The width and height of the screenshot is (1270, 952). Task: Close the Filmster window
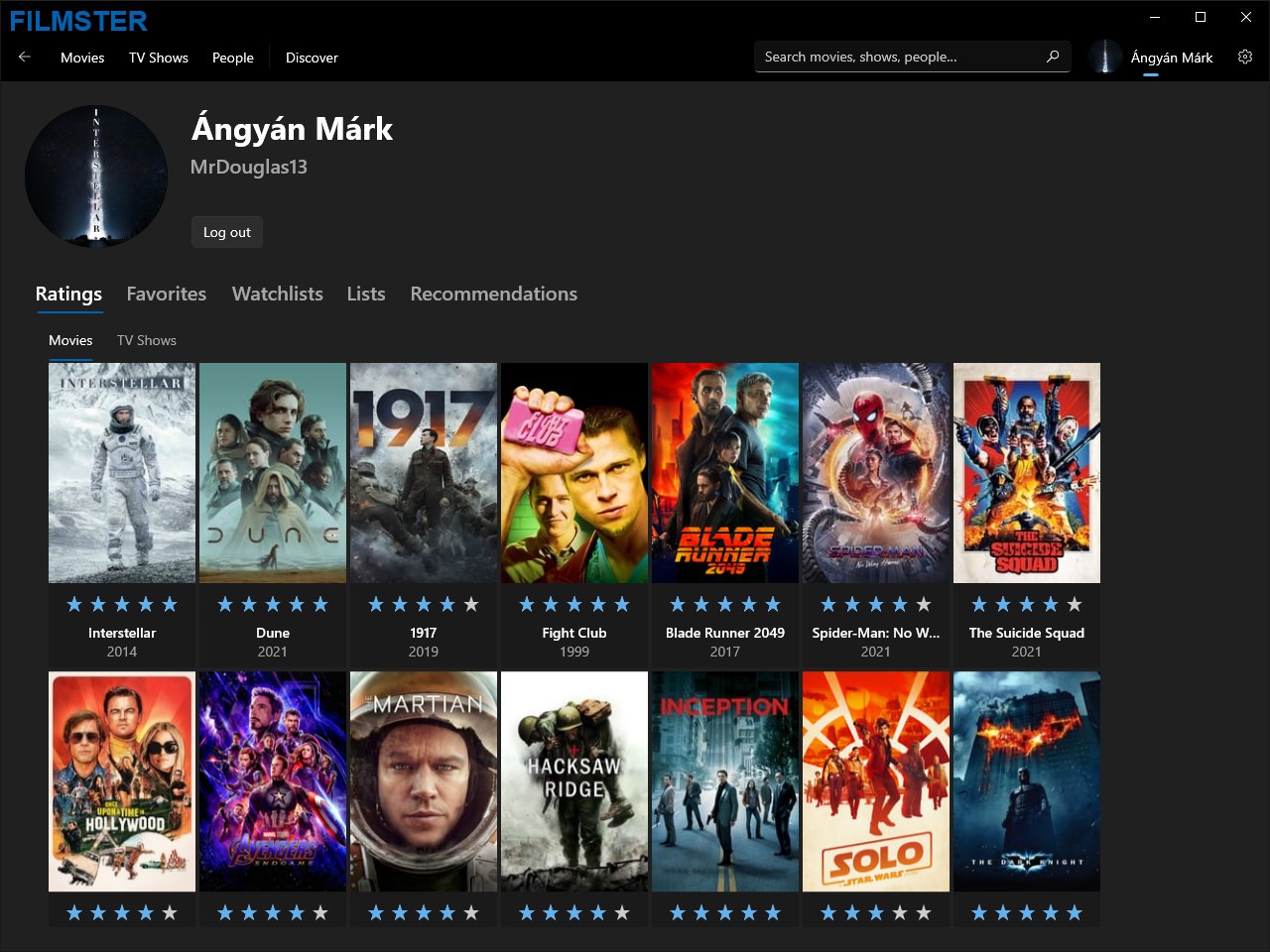pyautogui.click(x=1246, y=17)
